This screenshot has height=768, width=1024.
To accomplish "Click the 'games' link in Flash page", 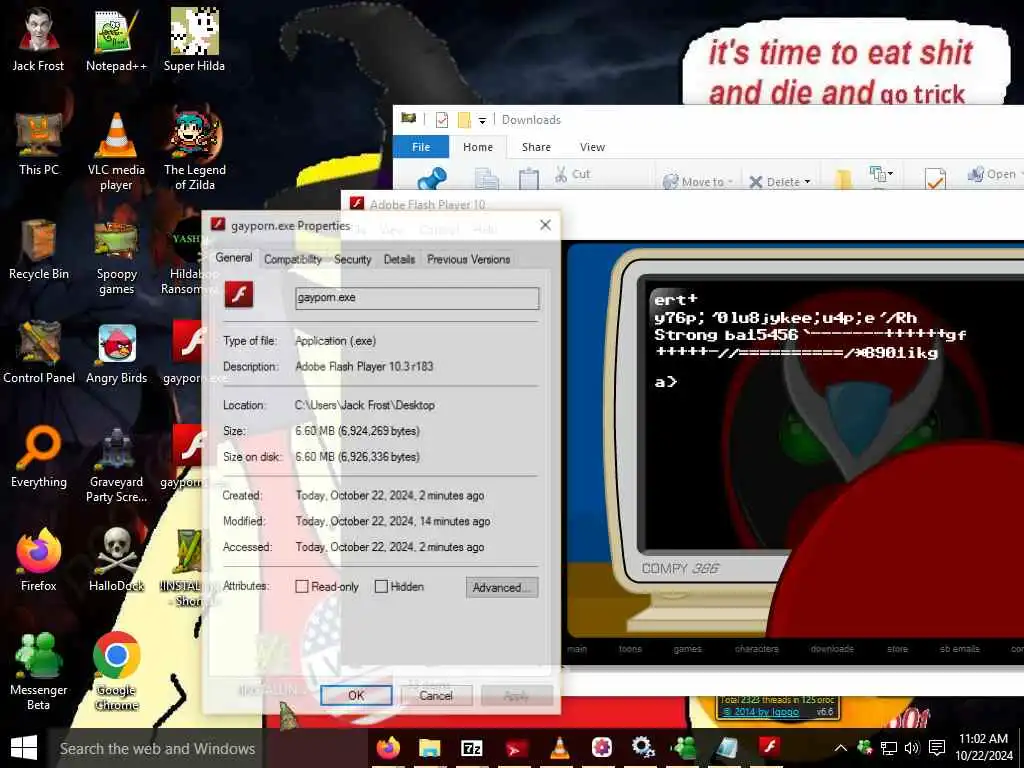I will click(x=688, y=648).
